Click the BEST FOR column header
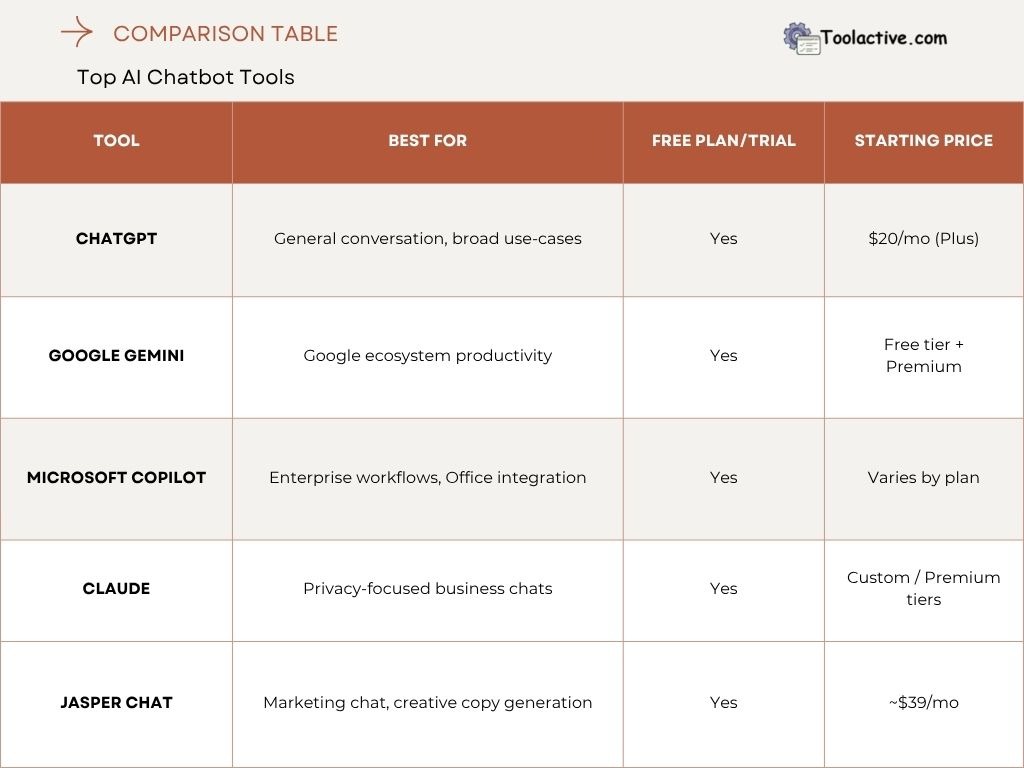The image size is (1024, 768). [427, 141]
